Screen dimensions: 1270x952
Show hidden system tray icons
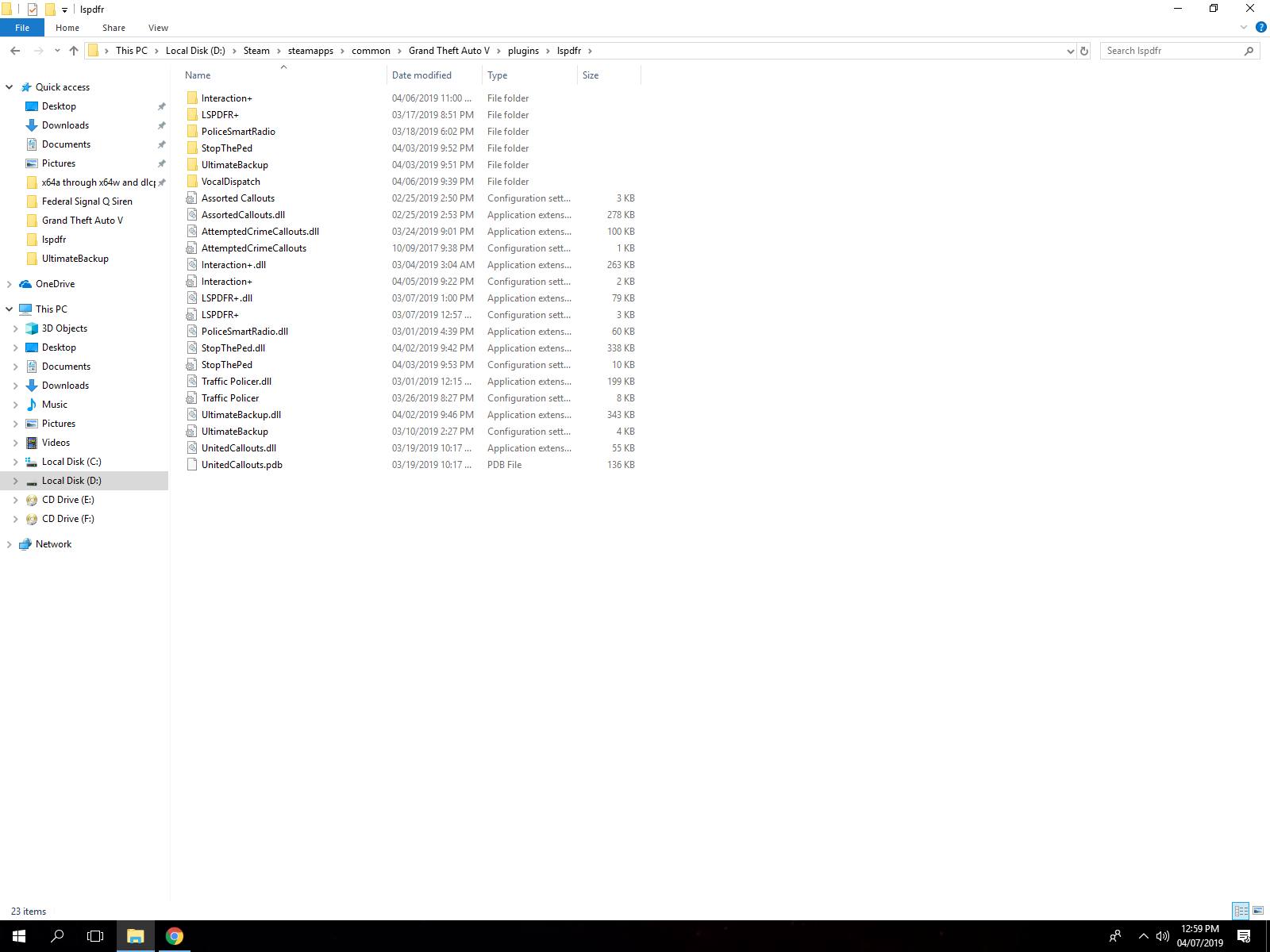(1143, 936)
